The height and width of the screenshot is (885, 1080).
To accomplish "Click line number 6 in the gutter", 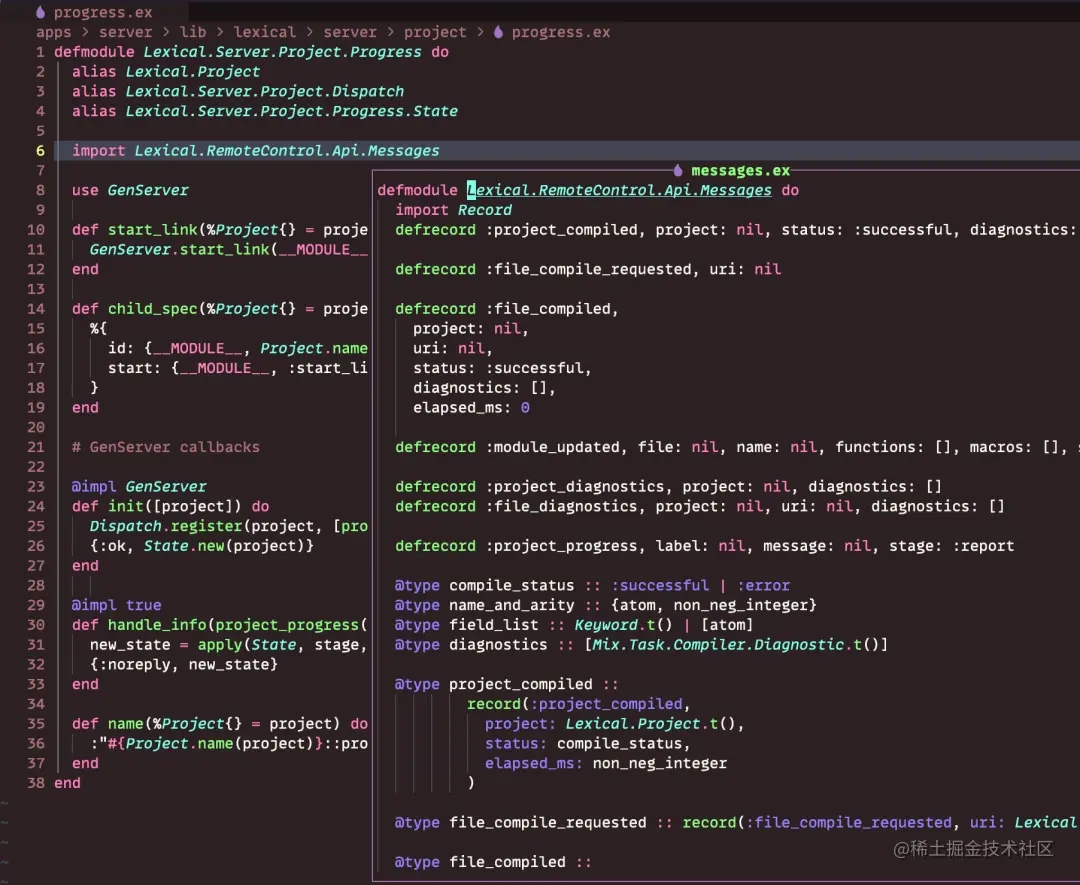I will point(41,151).
